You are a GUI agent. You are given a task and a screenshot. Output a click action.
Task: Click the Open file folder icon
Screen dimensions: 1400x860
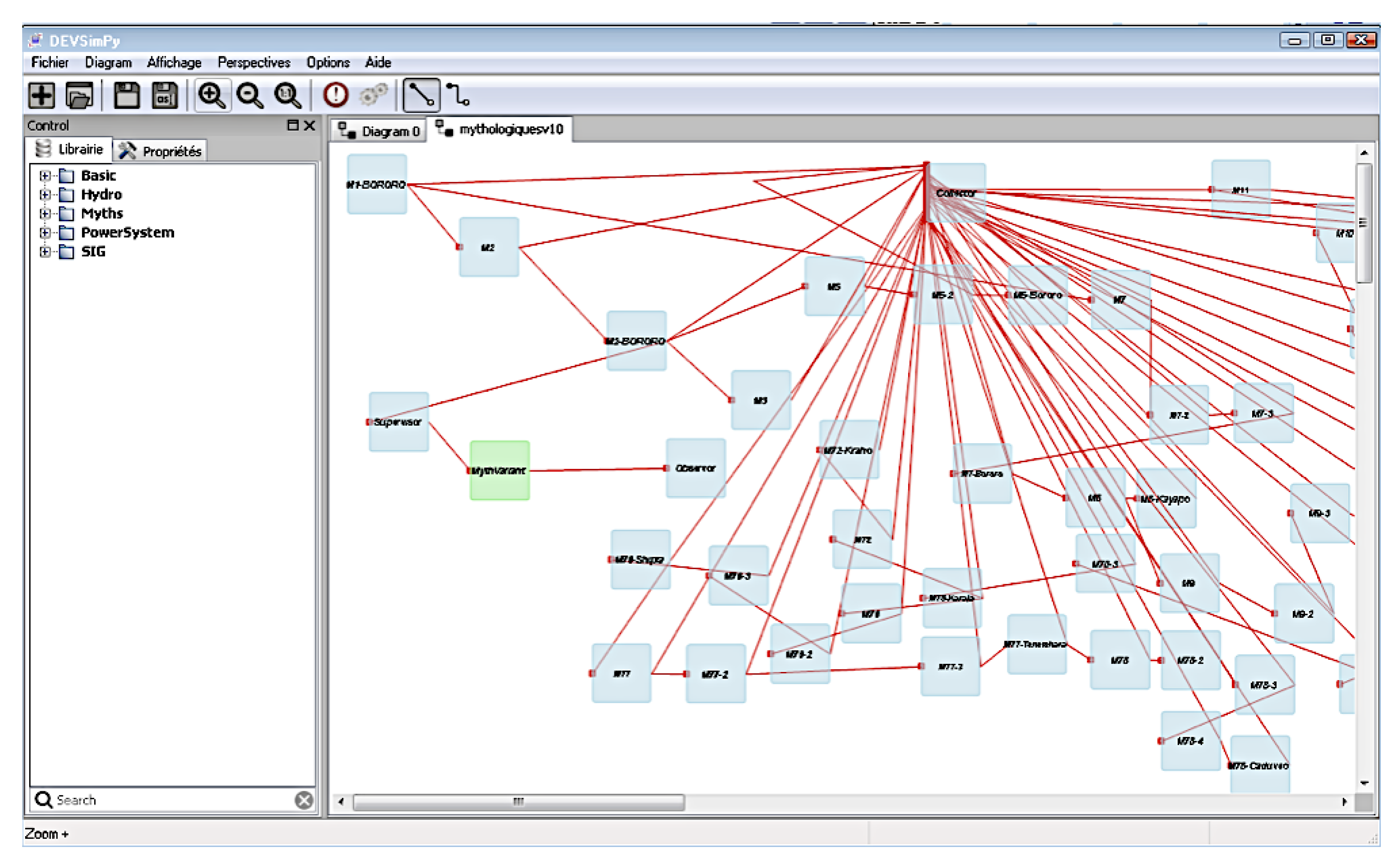[x=79, y=95]
